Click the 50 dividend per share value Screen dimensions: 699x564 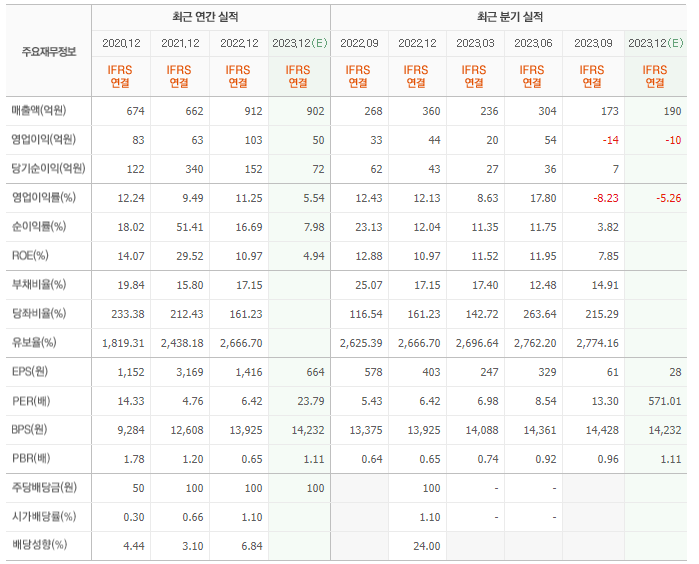tap(139, 488)
